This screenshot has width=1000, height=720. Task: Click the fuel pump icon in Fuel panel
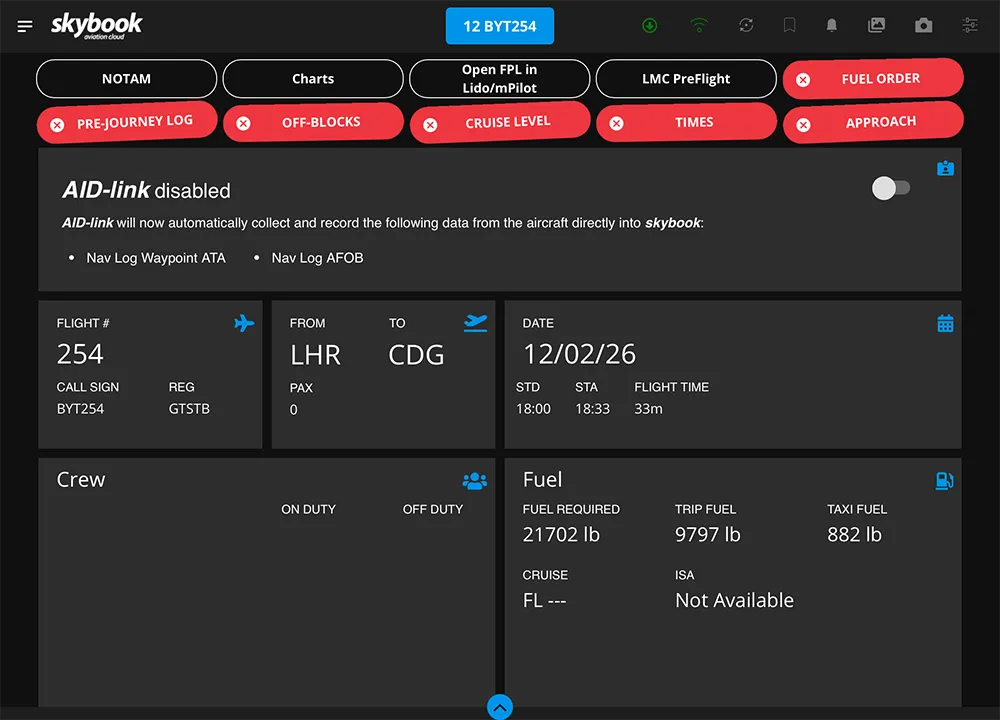pyautogui.click(x=944, y=481)
